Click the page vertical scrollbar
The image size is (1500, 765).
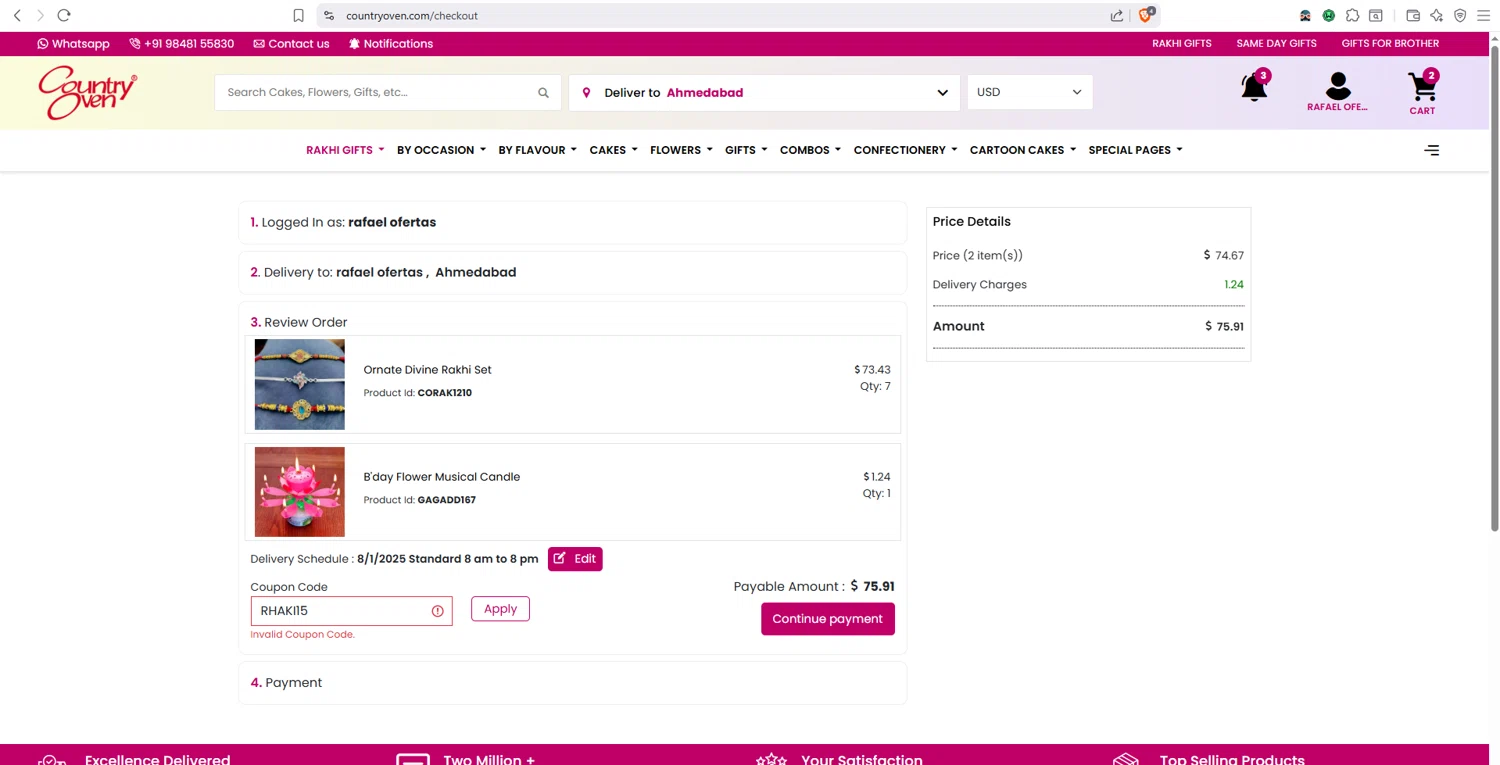[x=1494, y=290]
